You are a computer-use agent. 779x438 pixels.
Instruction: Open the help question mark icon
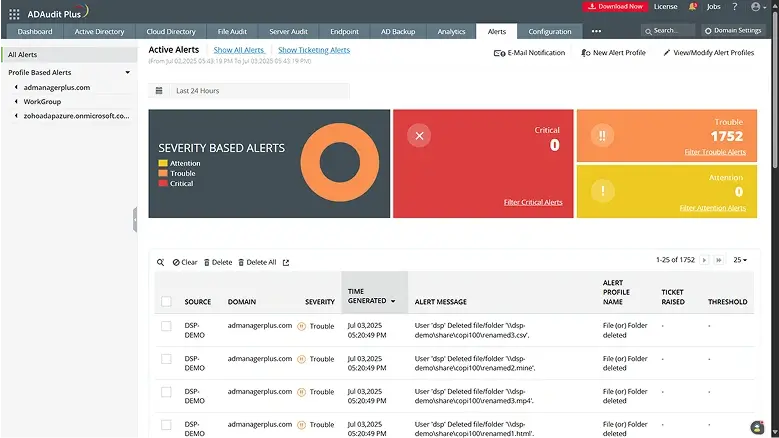(x=734, y=6)
